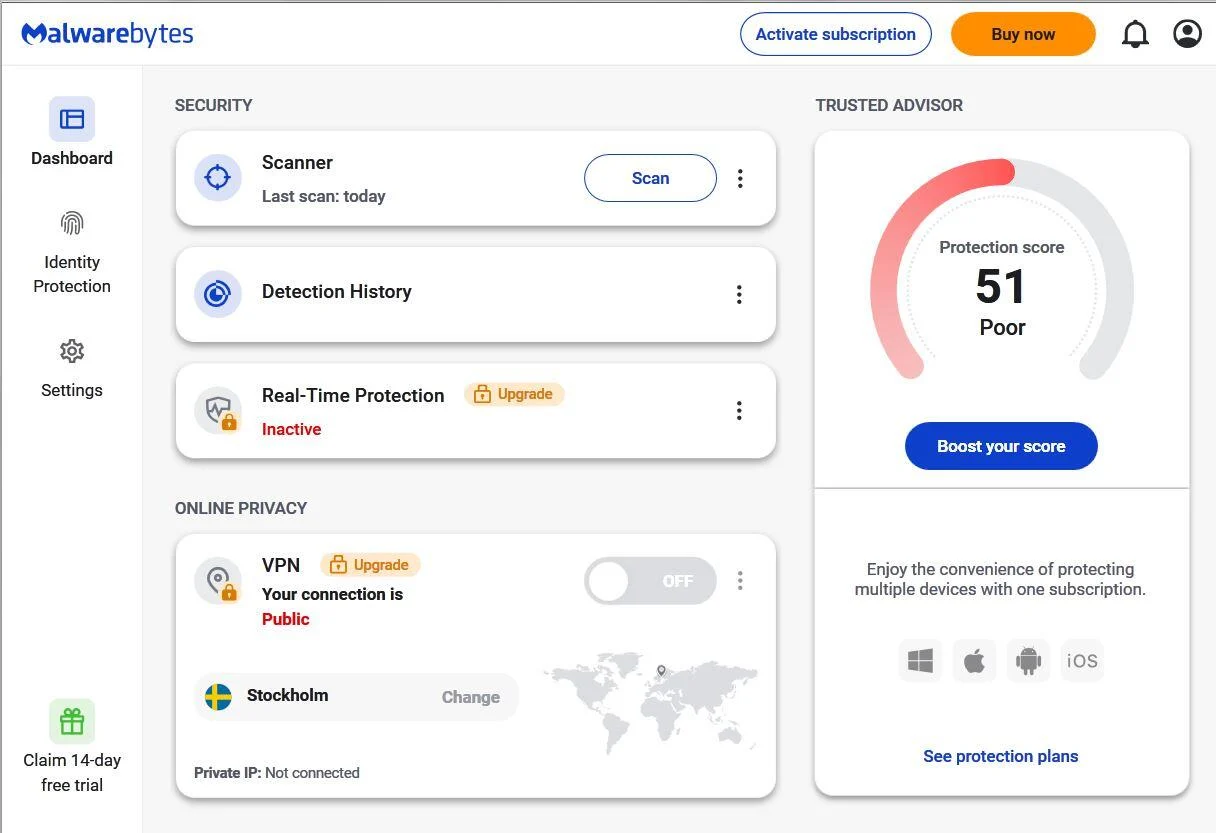1216x833 pixels.
Task: Click the protection score gauge arc
Action: tap(1001, 268)
